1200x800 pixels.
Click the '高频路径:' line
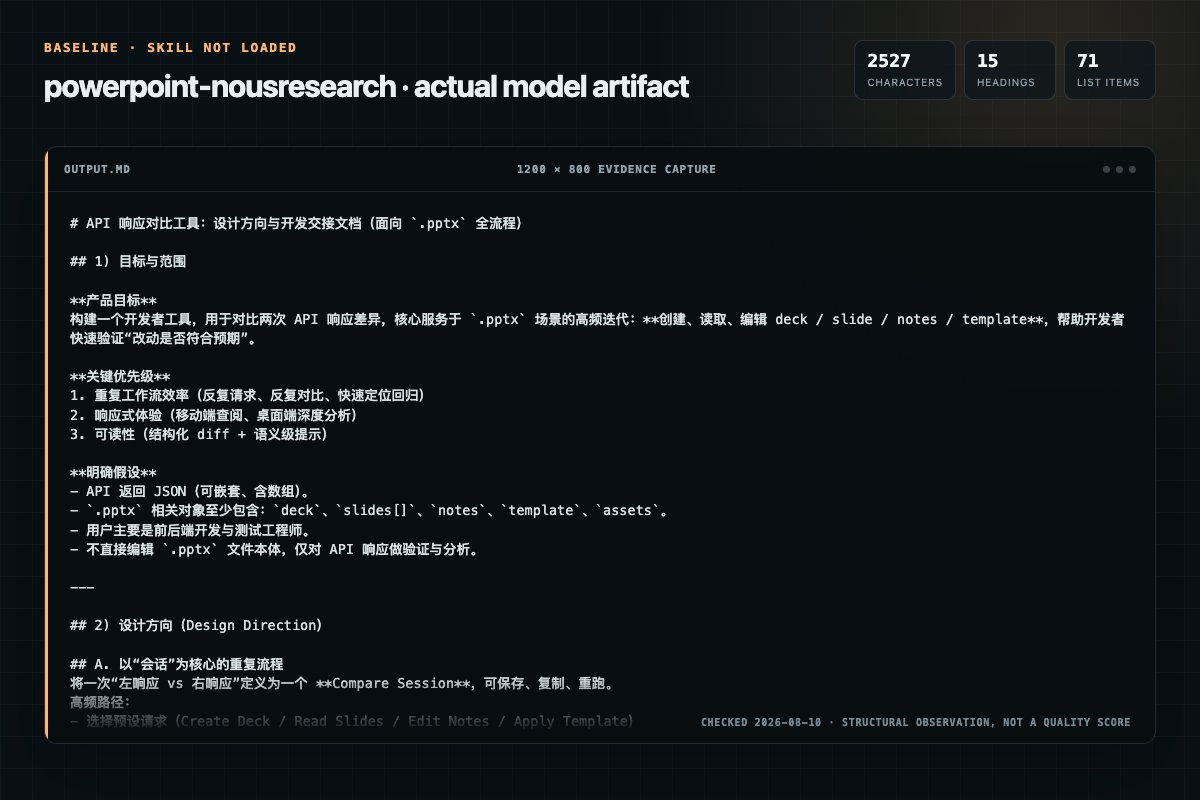coord(101,703)
